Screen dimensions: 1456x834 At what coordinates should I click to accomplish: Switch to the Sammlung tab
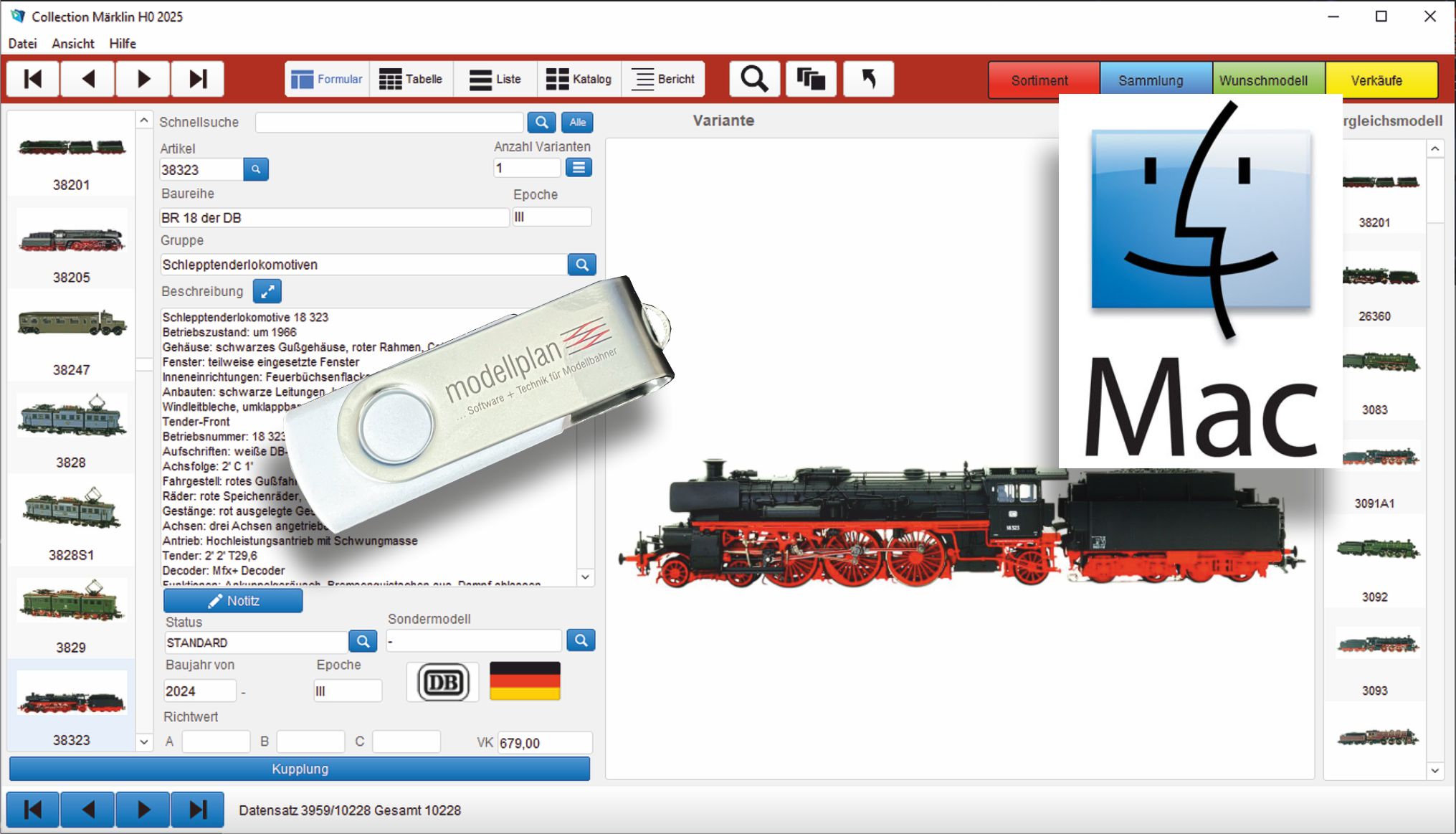coord(1150,80)
